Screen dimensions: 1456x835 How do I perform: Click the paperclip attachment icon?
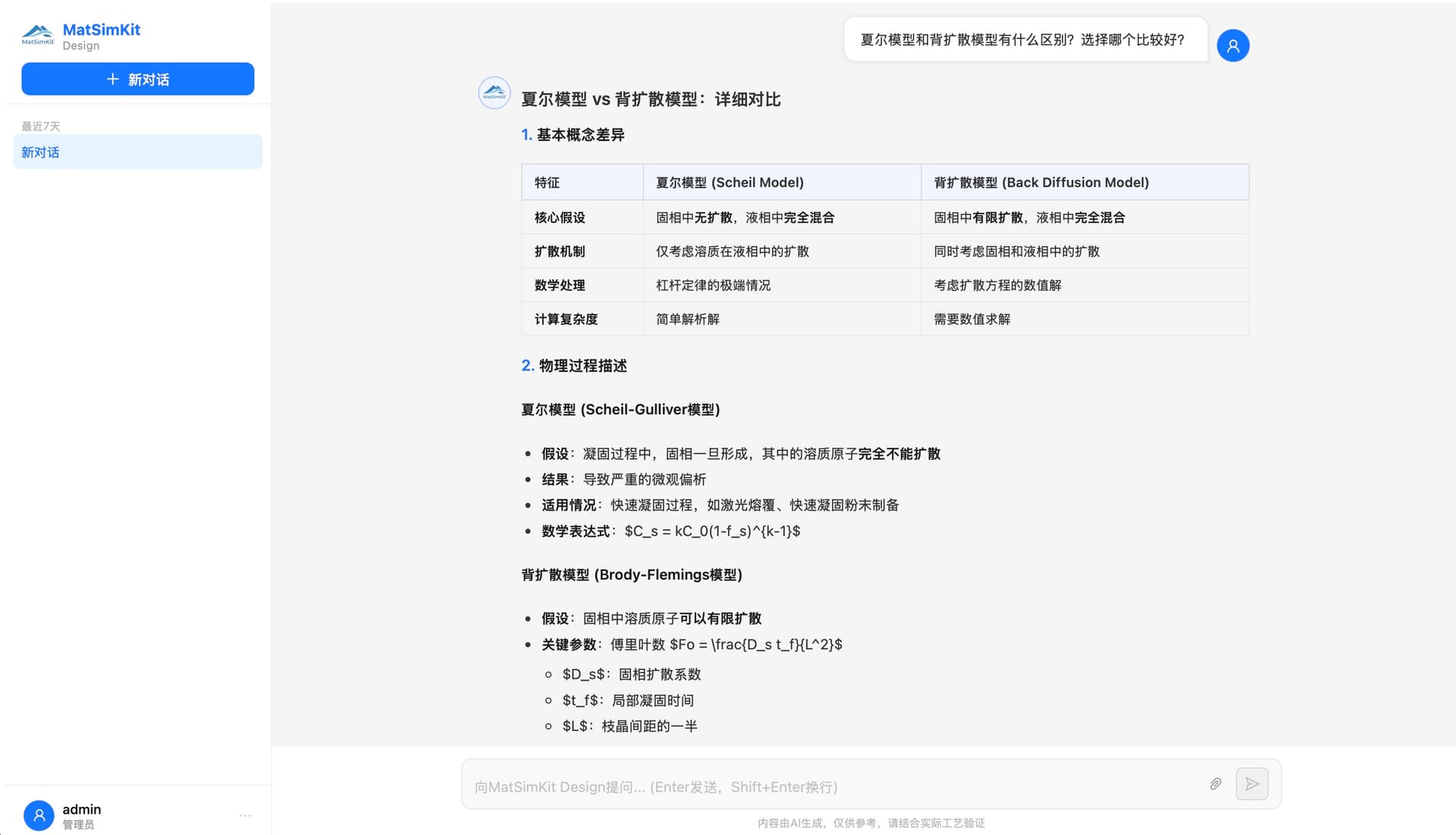[x=1216, y=784]
